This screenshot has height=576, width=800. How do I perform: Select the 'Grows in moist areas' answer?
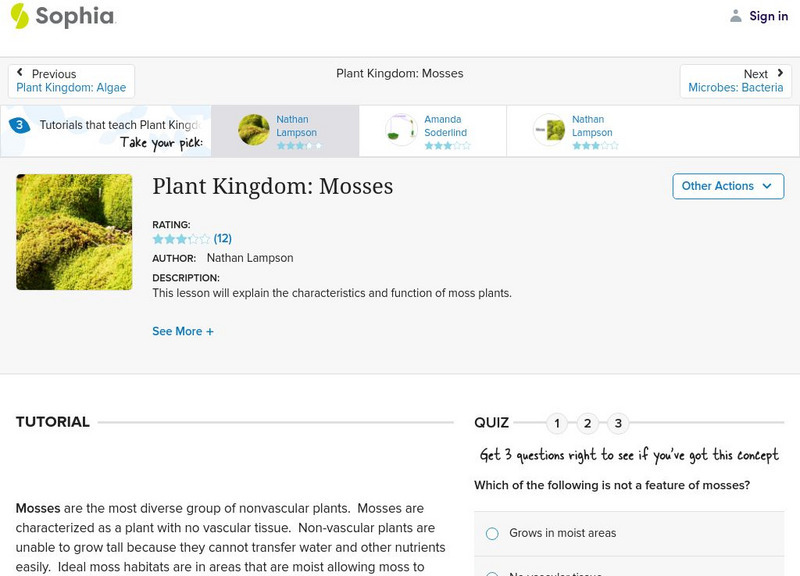coord(492,534)
